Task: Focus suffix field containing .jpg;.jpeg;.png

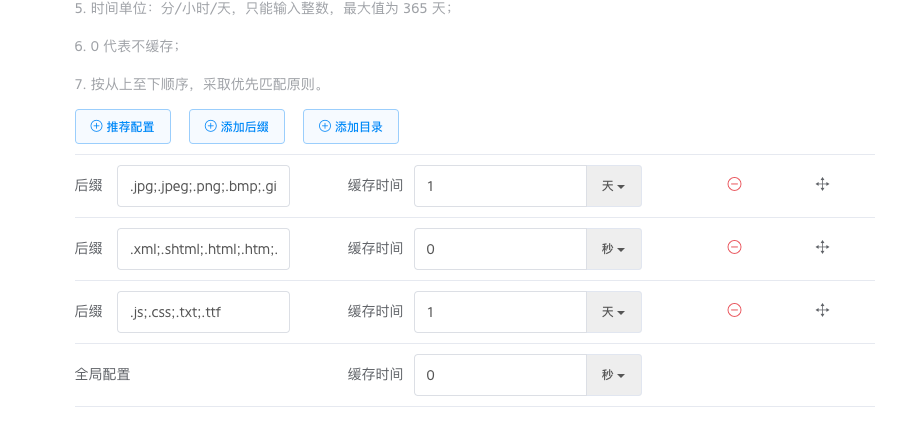Action: 203,186
